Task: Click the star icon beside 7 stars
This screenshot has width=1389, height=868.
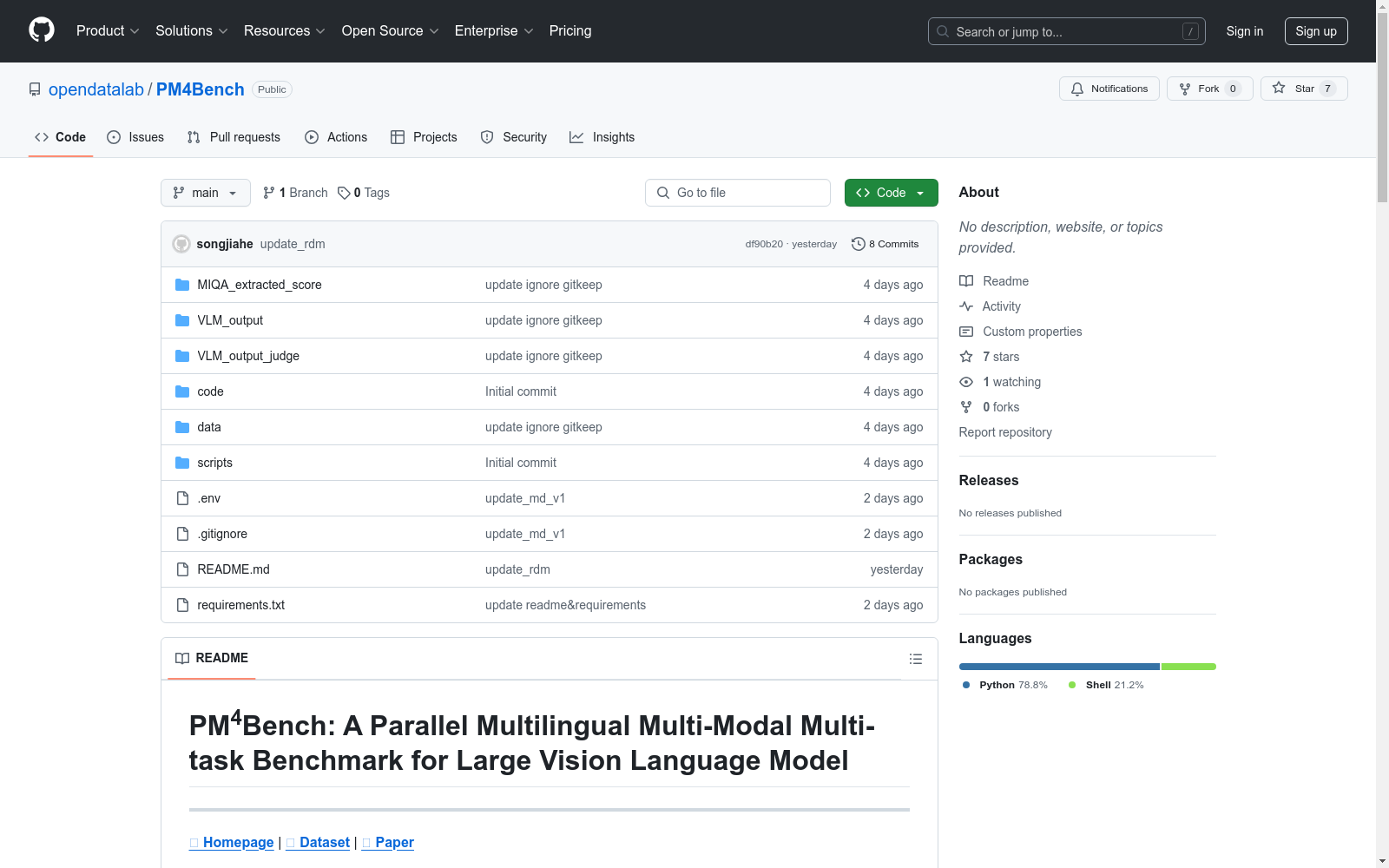Action: pyautogui.click(x=966, y=357)
